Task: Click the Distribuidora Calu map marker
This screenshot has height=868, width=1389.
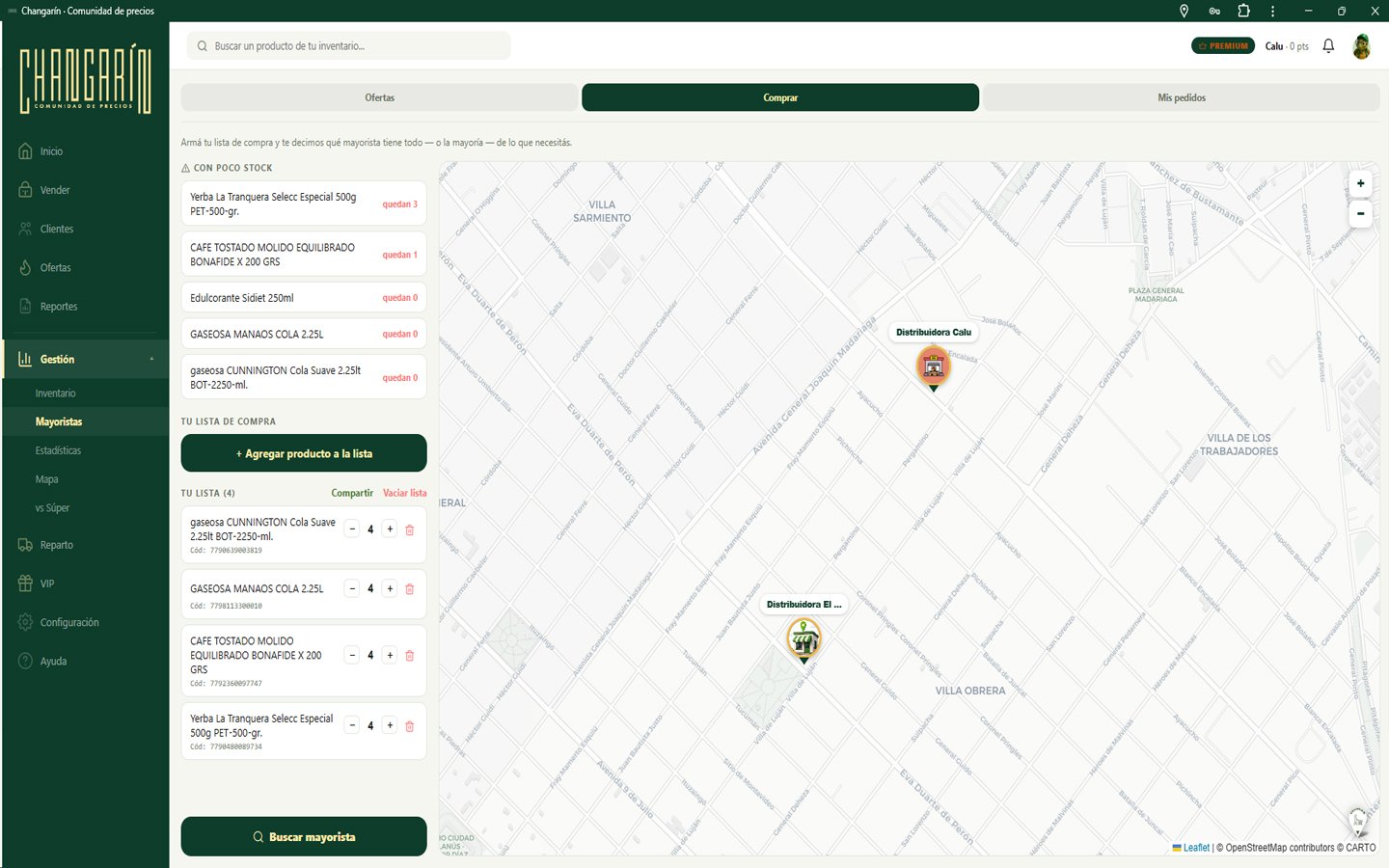Action: click(933, 366)
